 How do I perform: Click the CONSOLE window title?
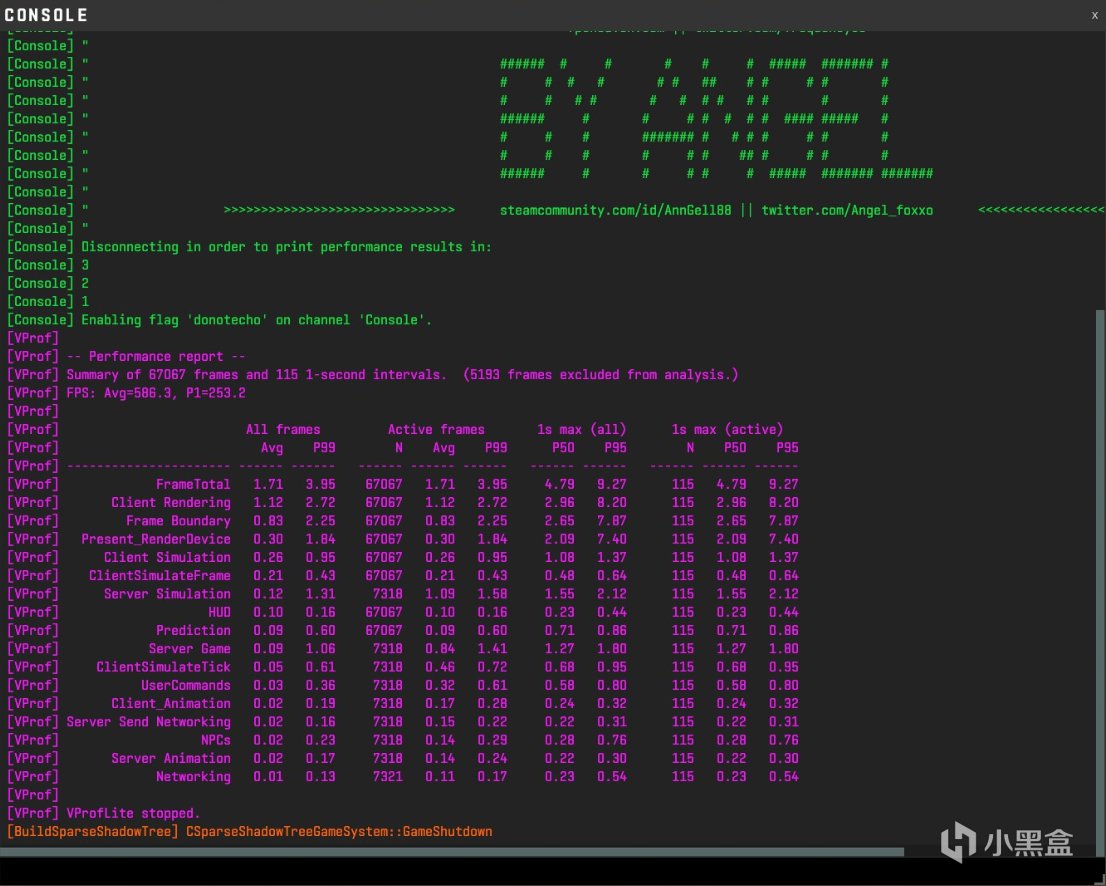tap(47, 15)
